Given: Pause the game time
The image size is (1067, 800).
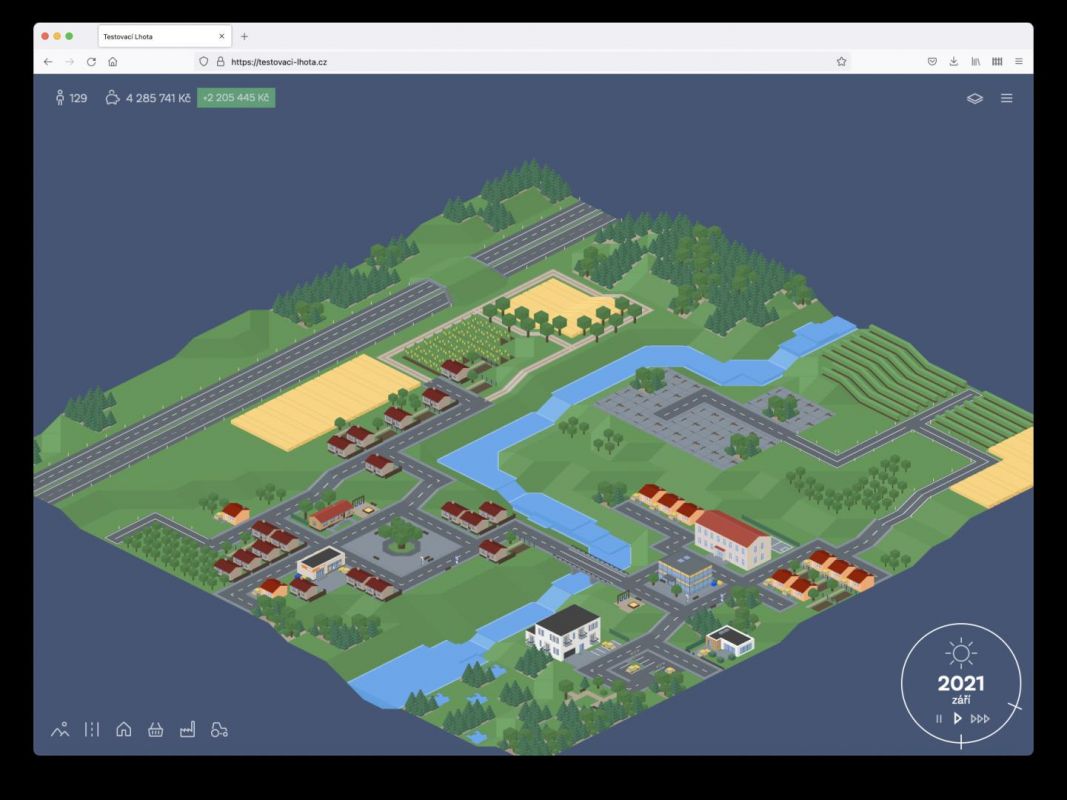Looking at the screenshot, I should tap(939, 718).
